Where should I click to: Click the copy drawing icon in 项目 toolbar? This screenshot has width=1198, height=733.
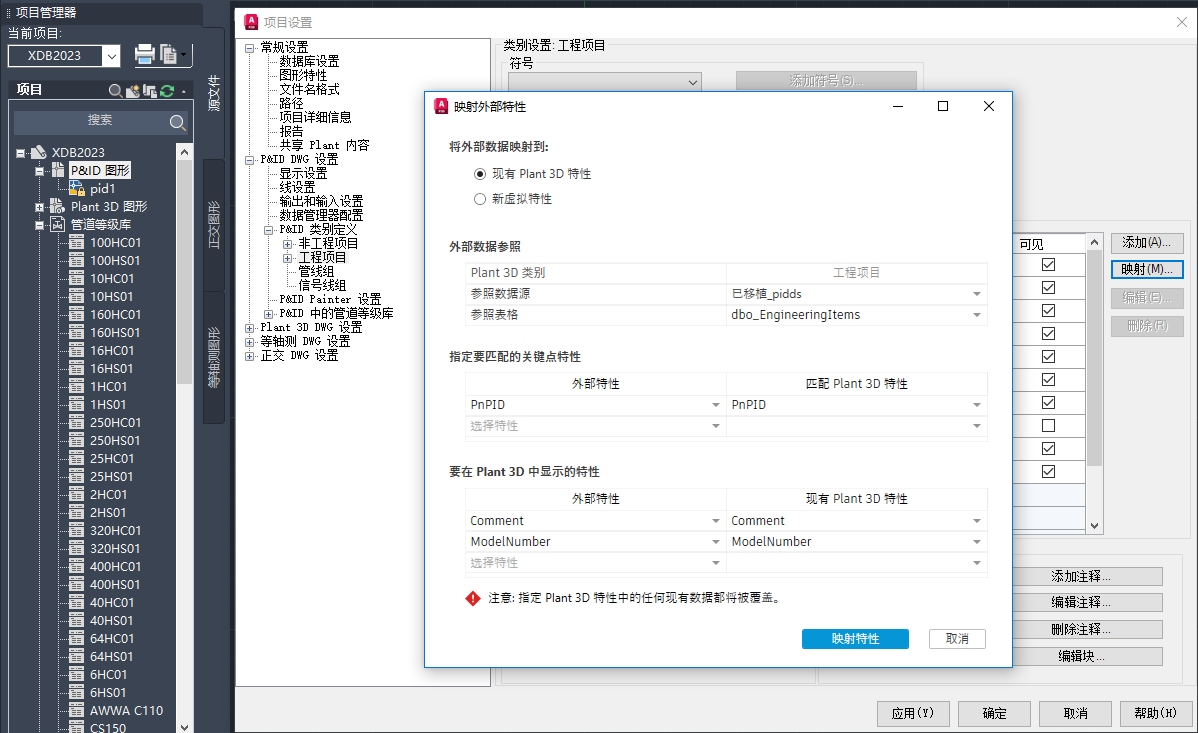pyautogui.click(x=150, y=90)
